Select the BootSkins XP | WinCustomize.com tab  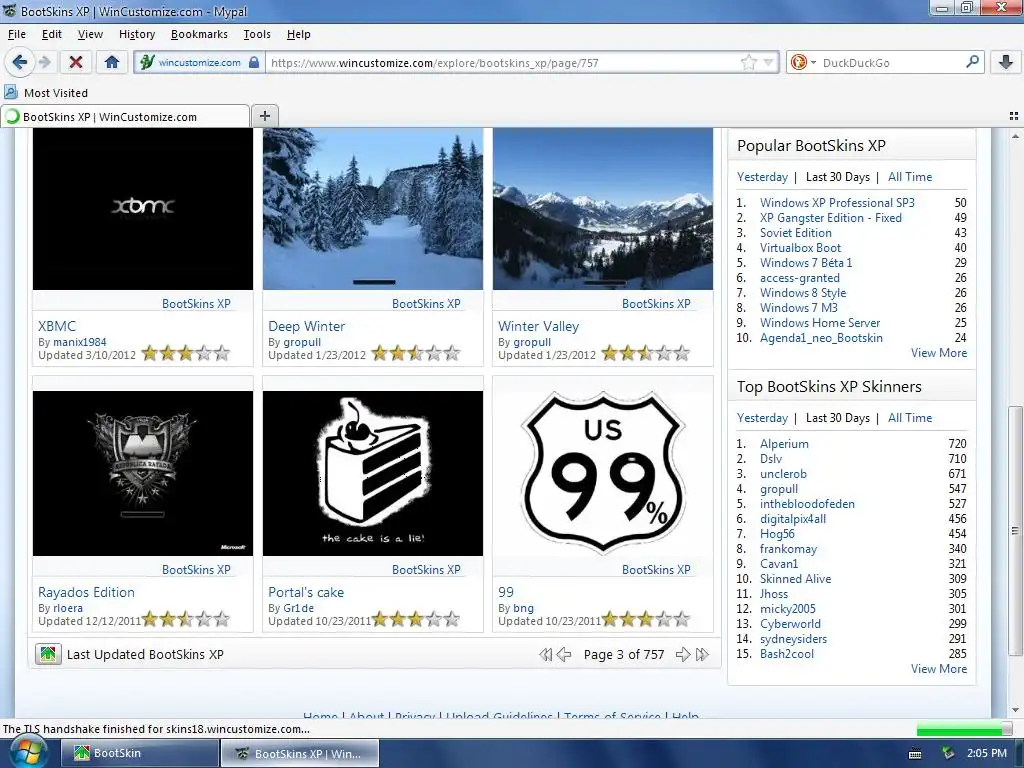(125, 116)
